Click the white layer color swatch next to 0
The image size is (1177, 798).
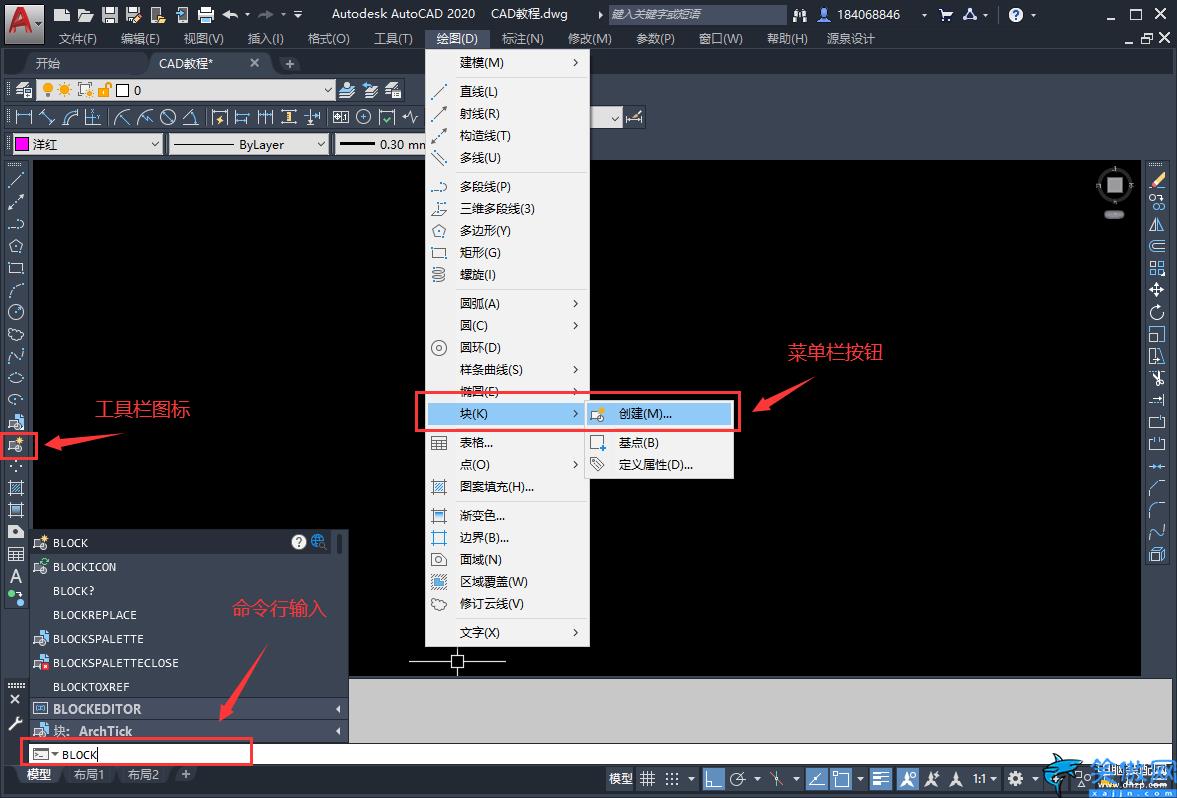[123, 90]
